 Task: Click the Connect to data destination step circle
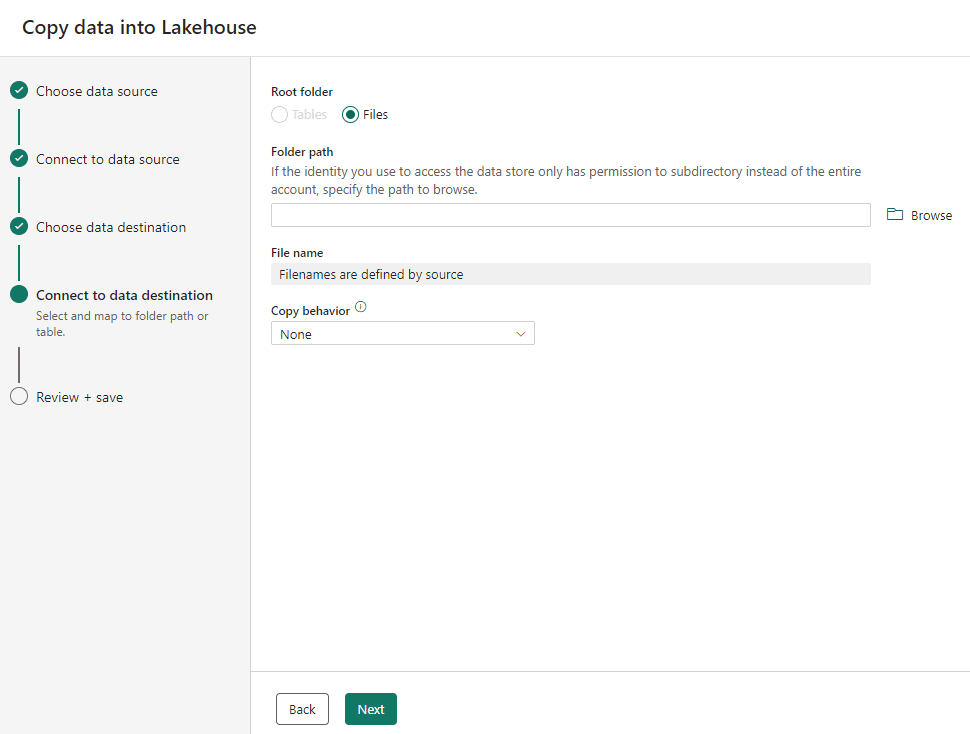19,294
